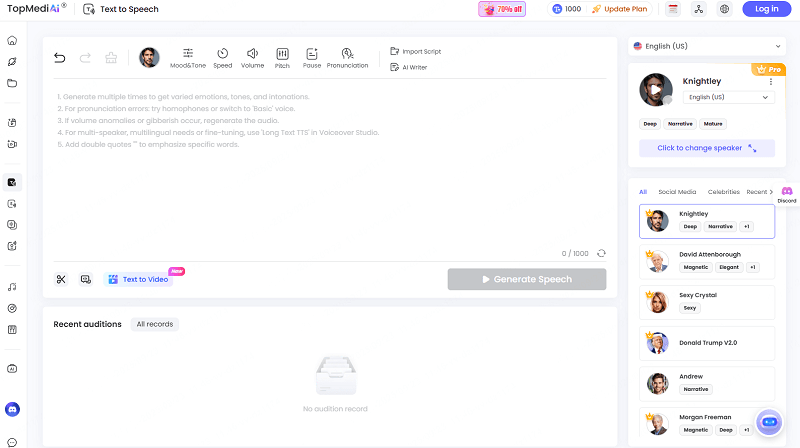Screen dimensions: 800x448
Task: Click the rocket explore icon in sidebar
Action: pos(12,62)
